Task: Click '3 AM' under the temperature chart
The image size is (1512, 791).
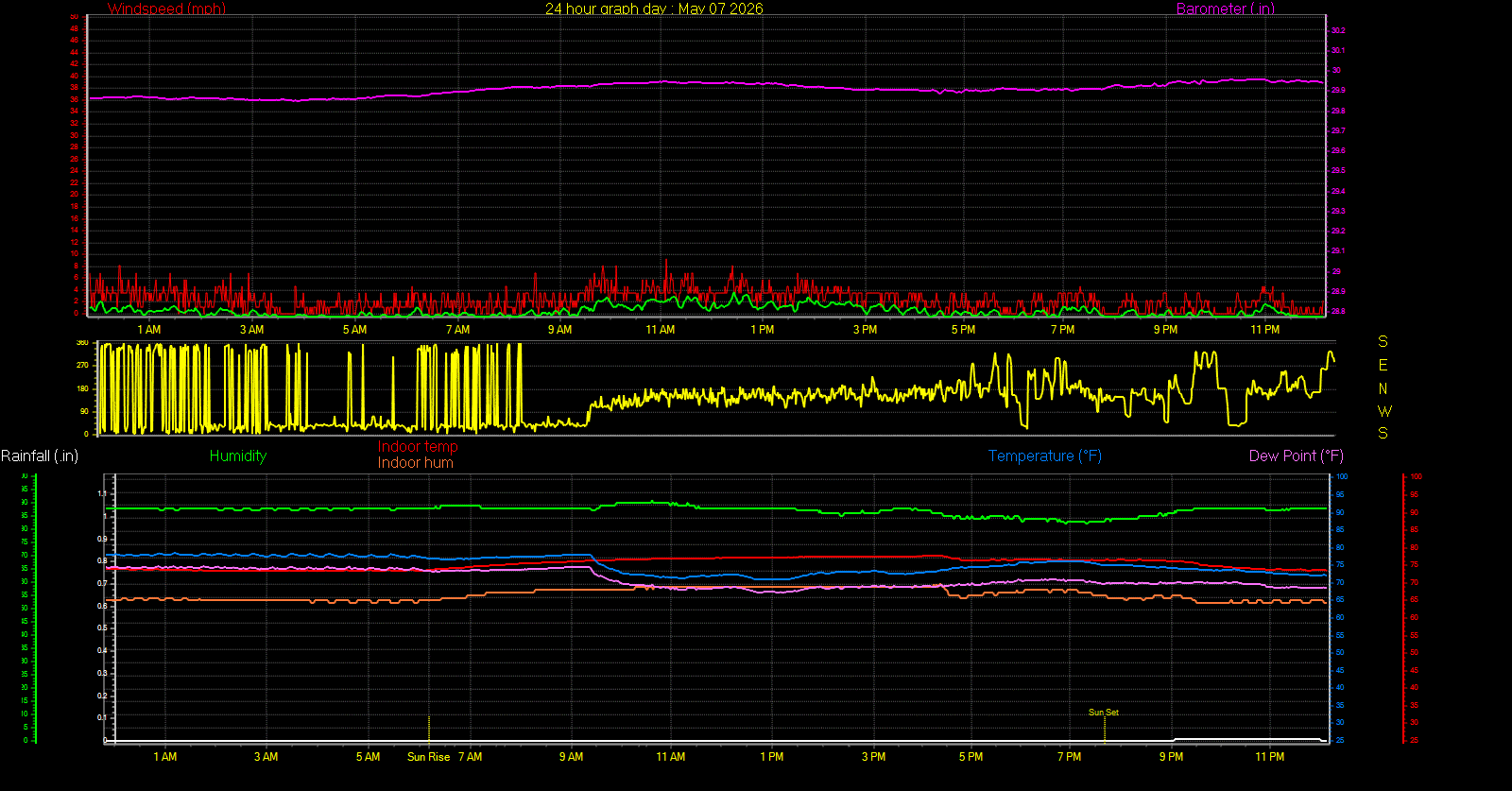Action: click(266, 757)
